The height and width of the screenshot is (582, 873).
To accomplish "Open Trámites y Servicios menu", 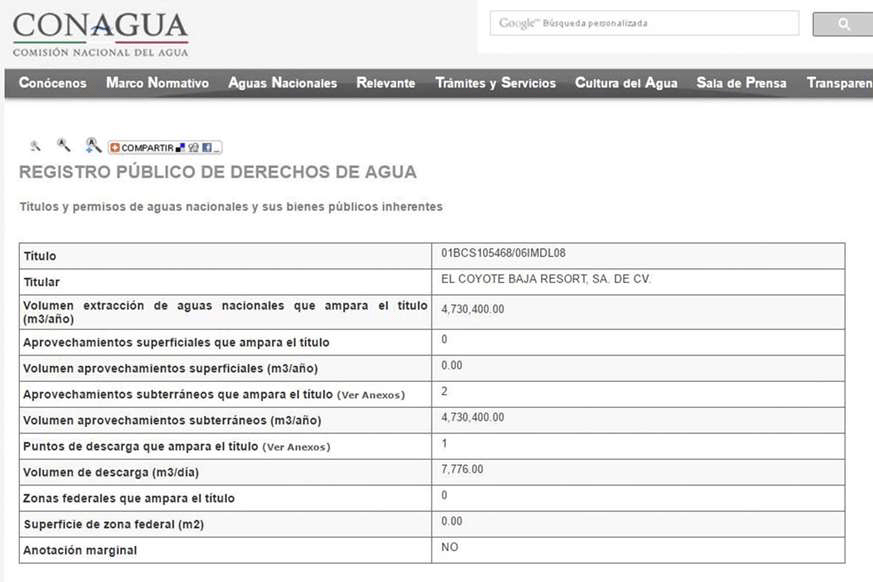I will [x=495, y=84].
